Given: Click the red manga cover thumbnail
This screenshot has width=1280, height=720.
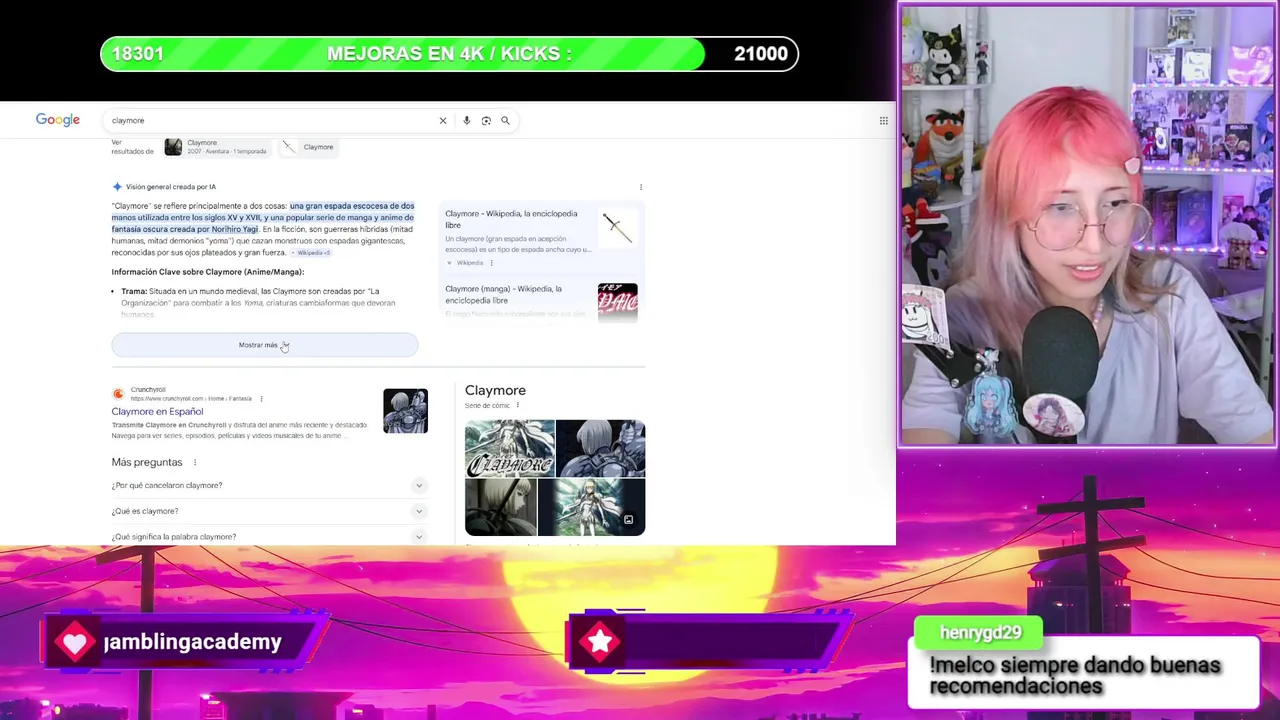Looking at the screenshot, I should coord(617,301).
